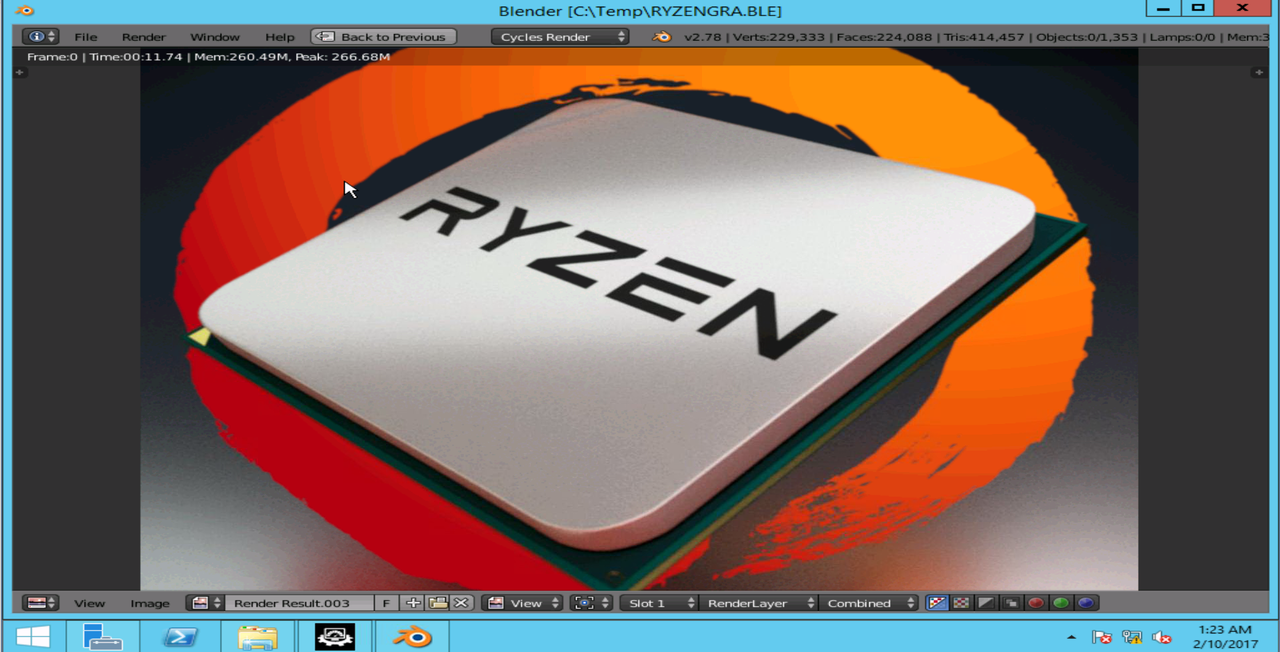Create new image with plus icon
The height and width of the screenshot is (652, 1280).
[412, 603]
